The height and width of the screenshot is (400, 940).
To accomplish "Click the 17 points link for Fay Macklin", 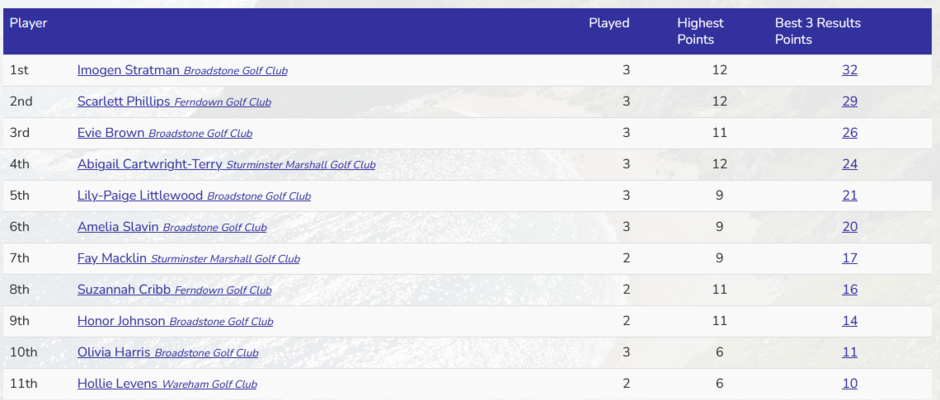I will (x=849, y=258).
